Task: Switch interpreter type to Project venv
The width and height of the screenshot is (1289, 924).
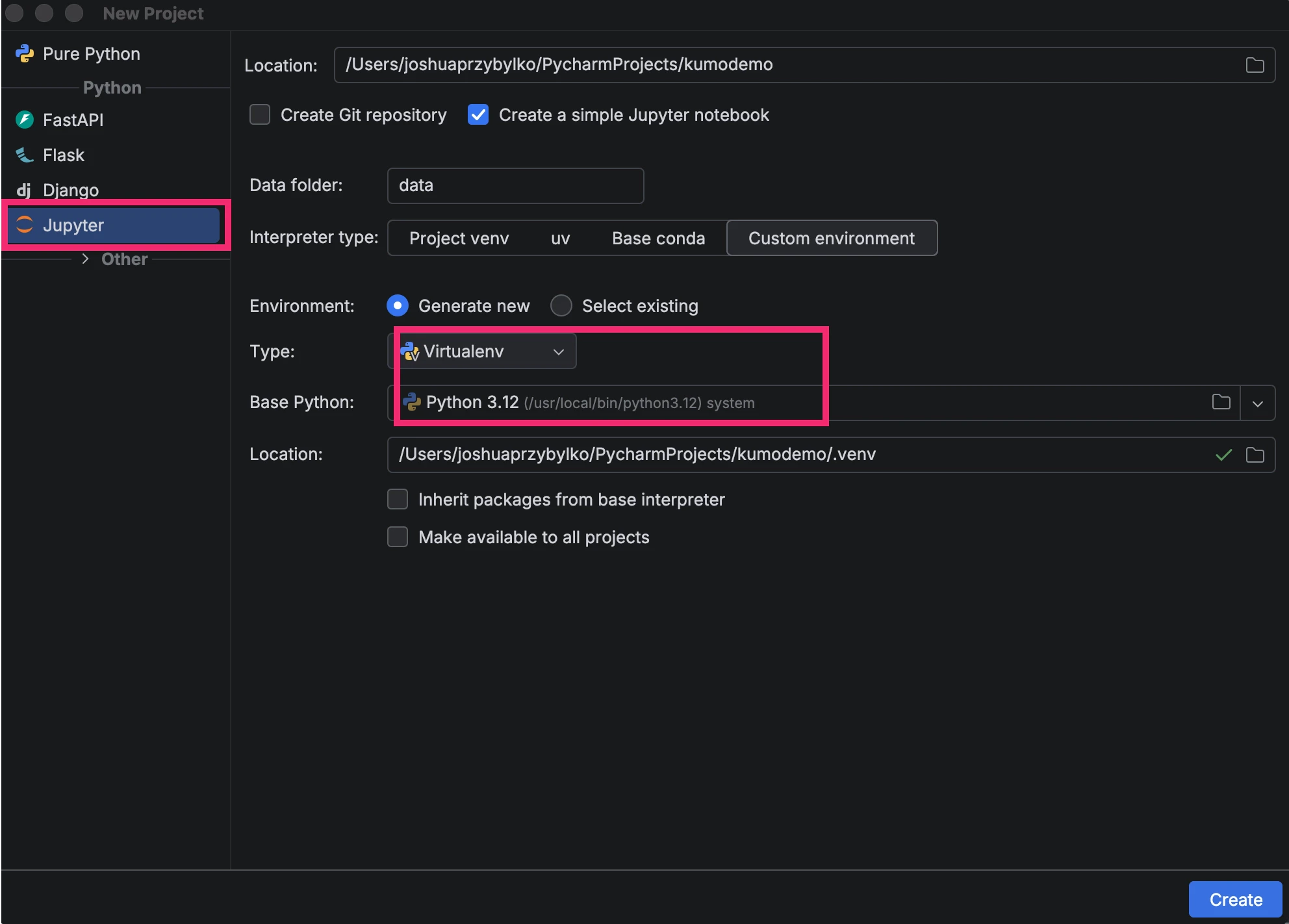Action: click(459, 238)
